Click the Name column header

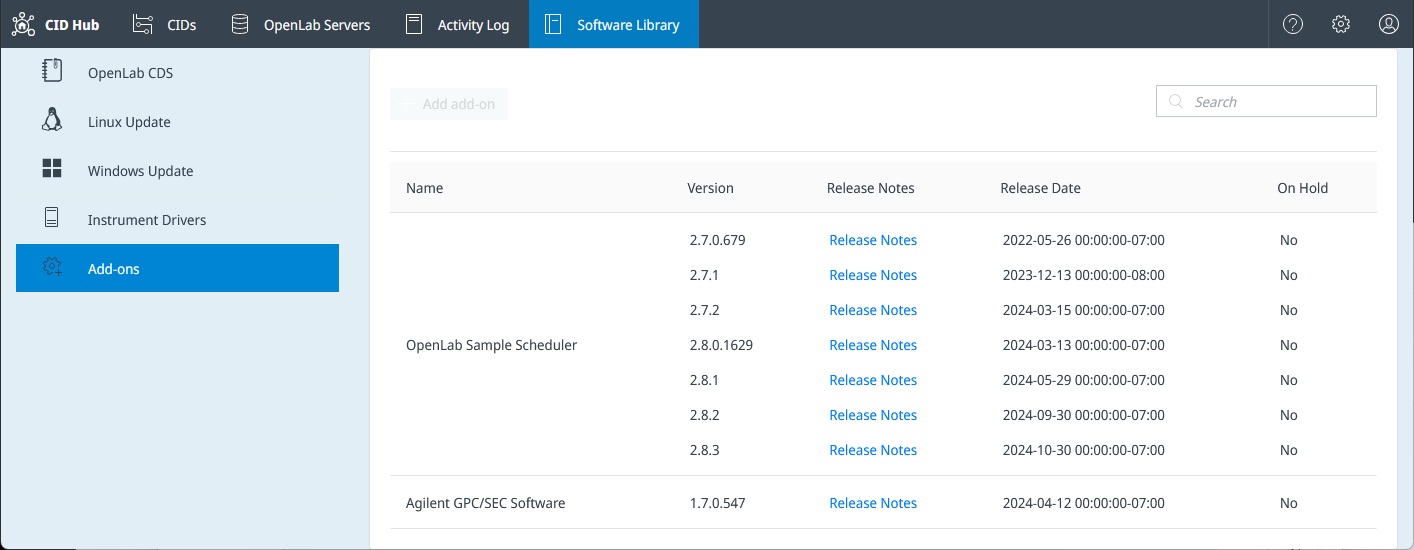[424, 188]
